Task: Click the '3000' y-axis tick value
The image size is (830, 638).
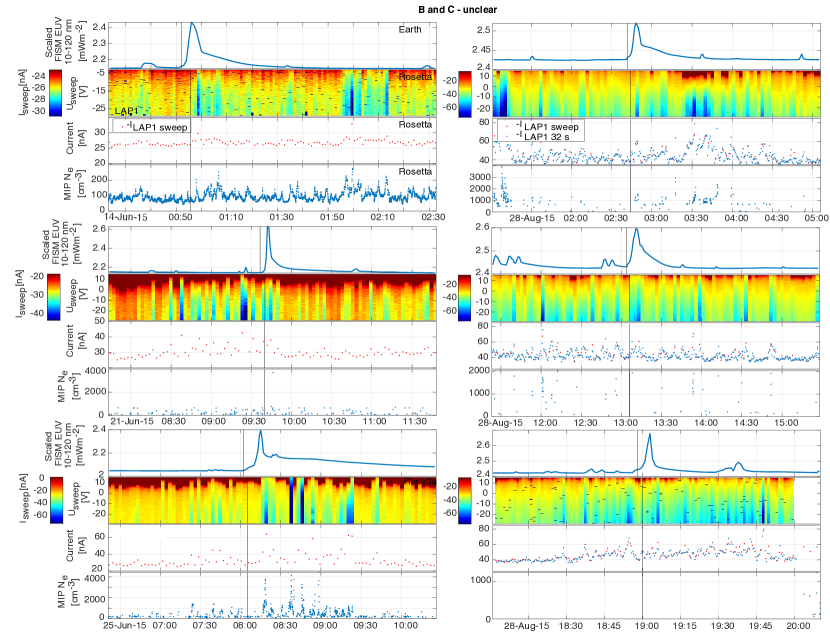Action: (x=480, y=176)
